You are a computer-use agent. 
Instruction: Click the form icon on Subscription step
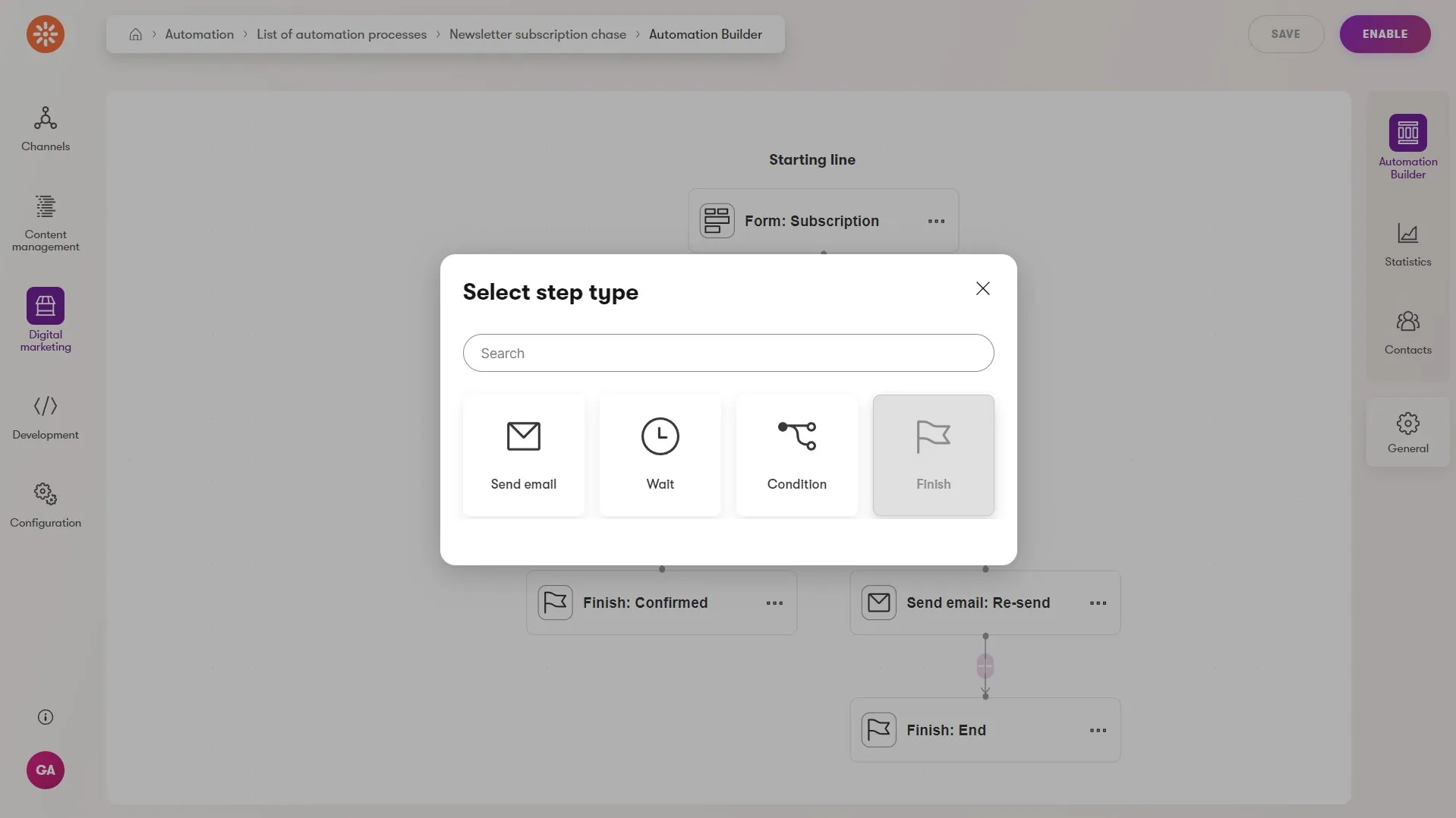717,221
